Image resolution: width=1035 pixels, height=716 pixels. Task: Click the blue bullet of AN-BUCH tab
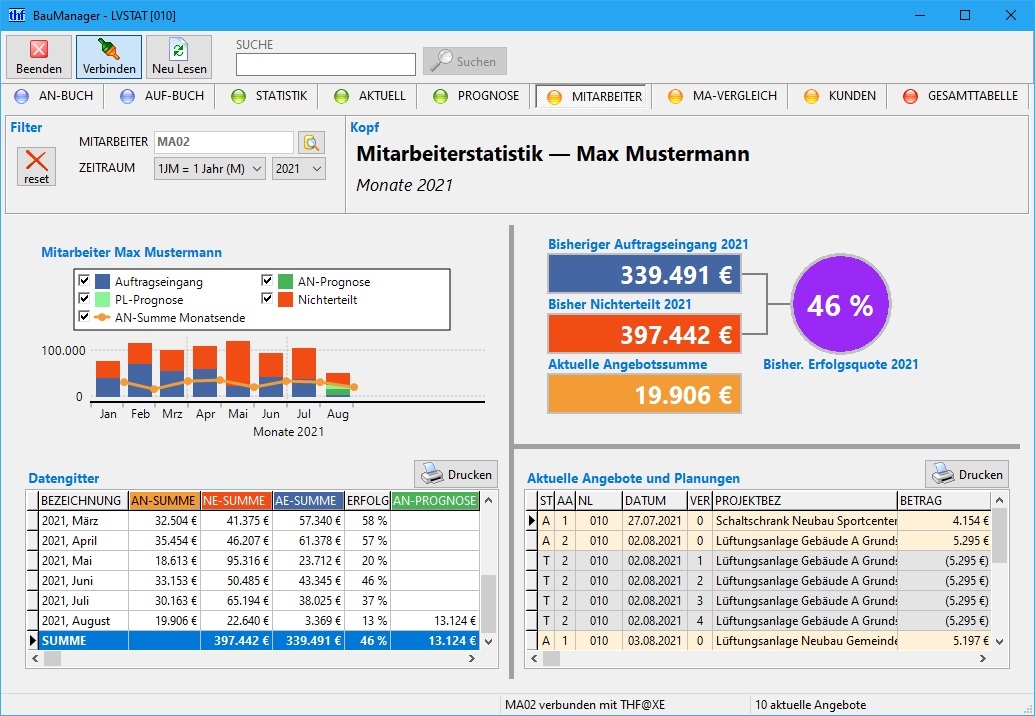[22, 96]
